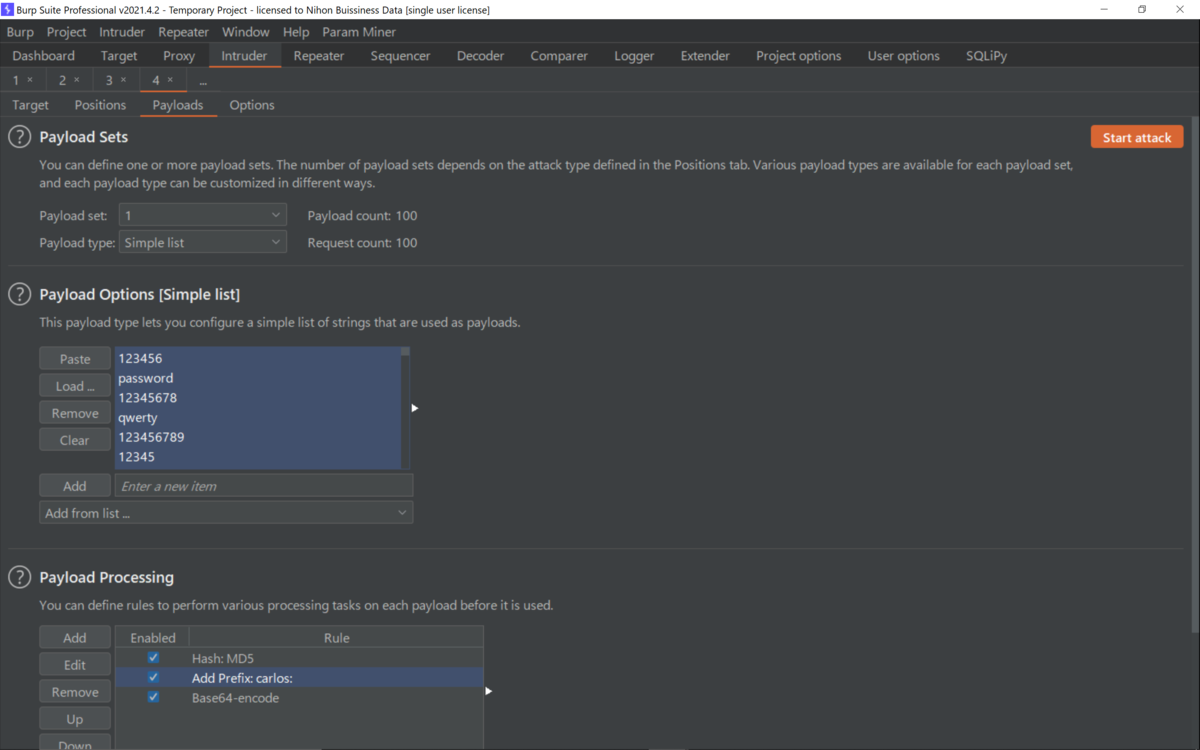Screen dimensions: 1200x750
Task: Switch to the Options sub-tab
Action: click(252, 105)
